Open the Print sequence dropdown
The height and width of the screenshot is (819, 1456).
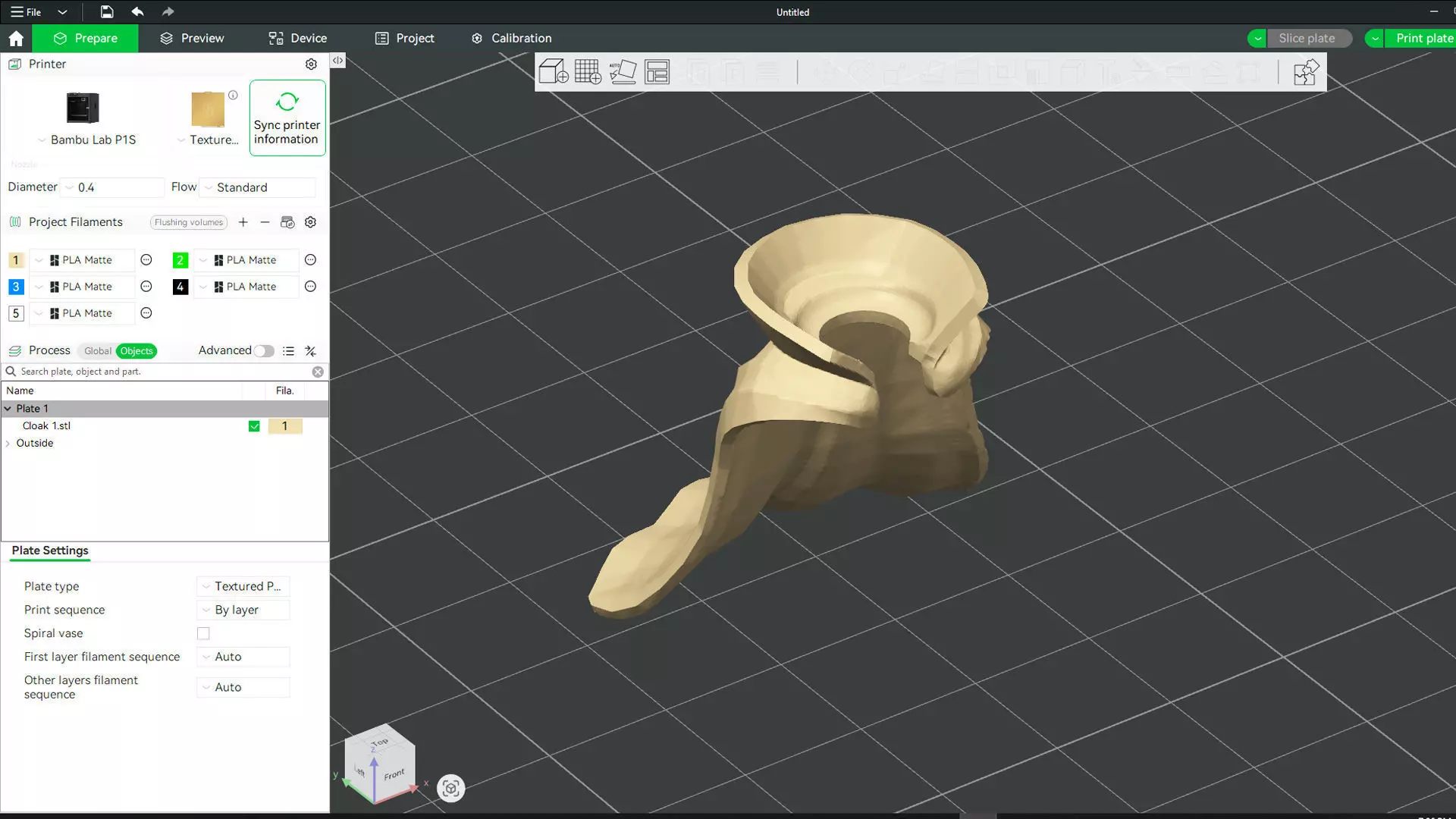click(x=243, y=610)
